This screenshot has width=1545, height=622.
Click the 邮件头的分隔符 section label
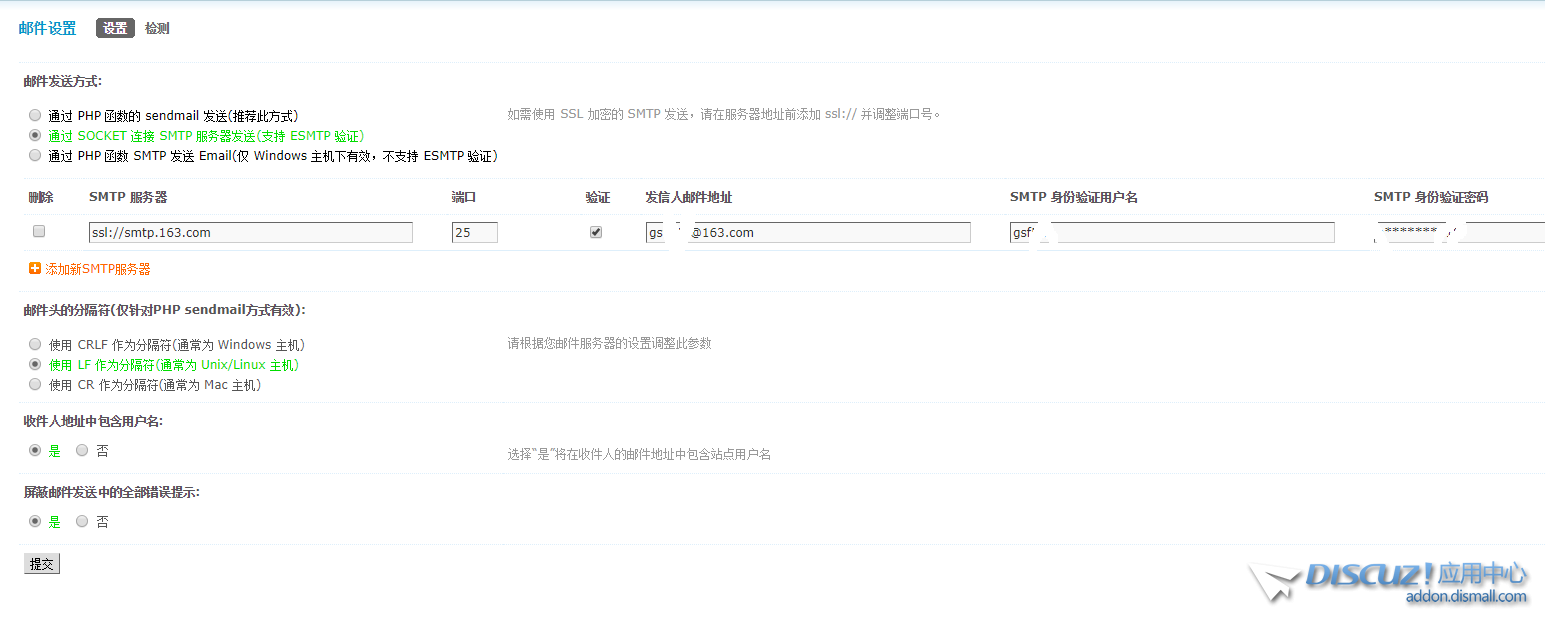coord(165,310)
